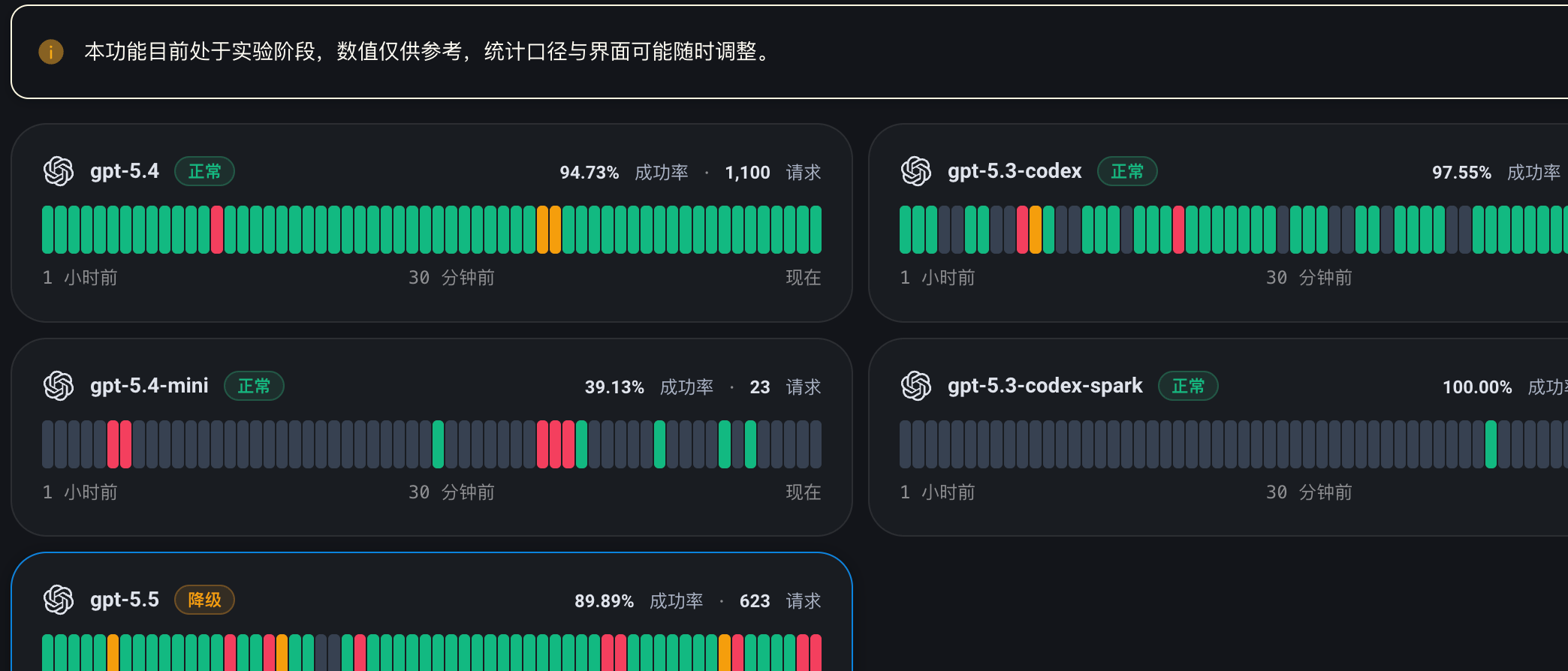Click the lone green bar in gpt-5.3-codex-spark timeline
Image resolution: width=1568 pixels, height=671 pixels.
[x=1491, y=444]
